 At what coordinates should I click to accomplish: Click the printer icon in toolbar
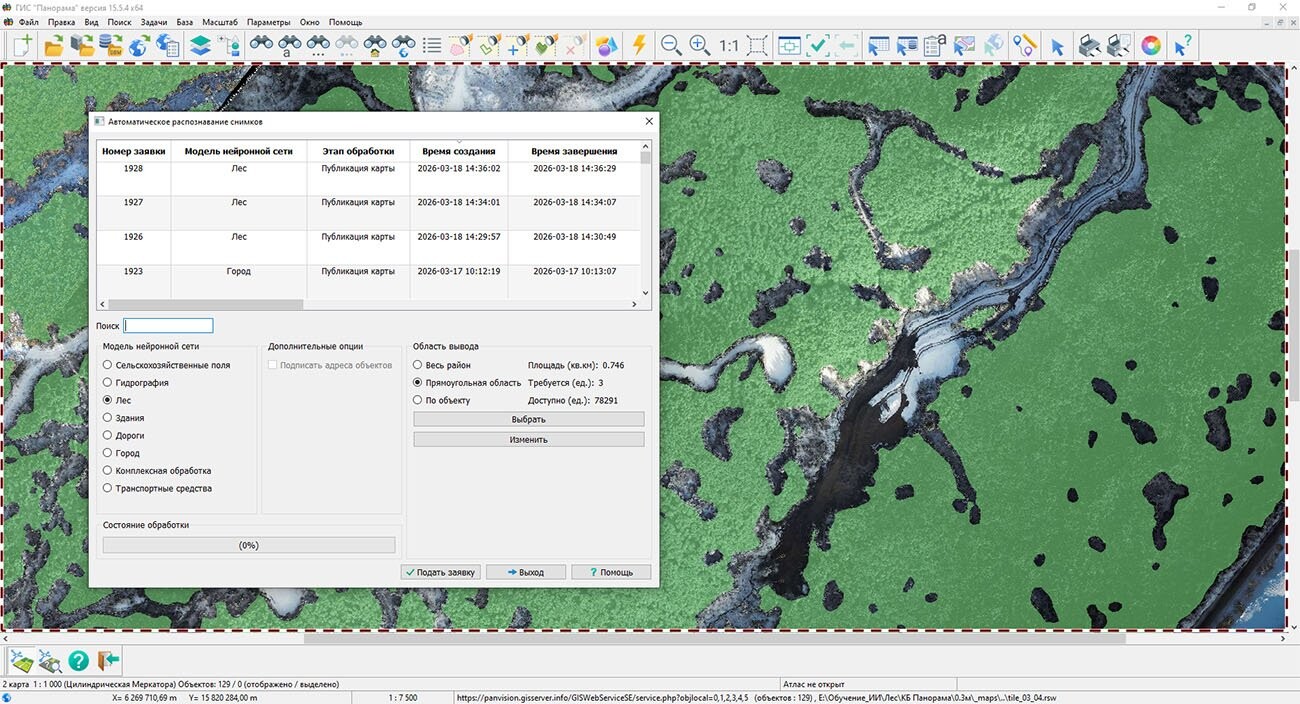click(x=1090, y=45)
